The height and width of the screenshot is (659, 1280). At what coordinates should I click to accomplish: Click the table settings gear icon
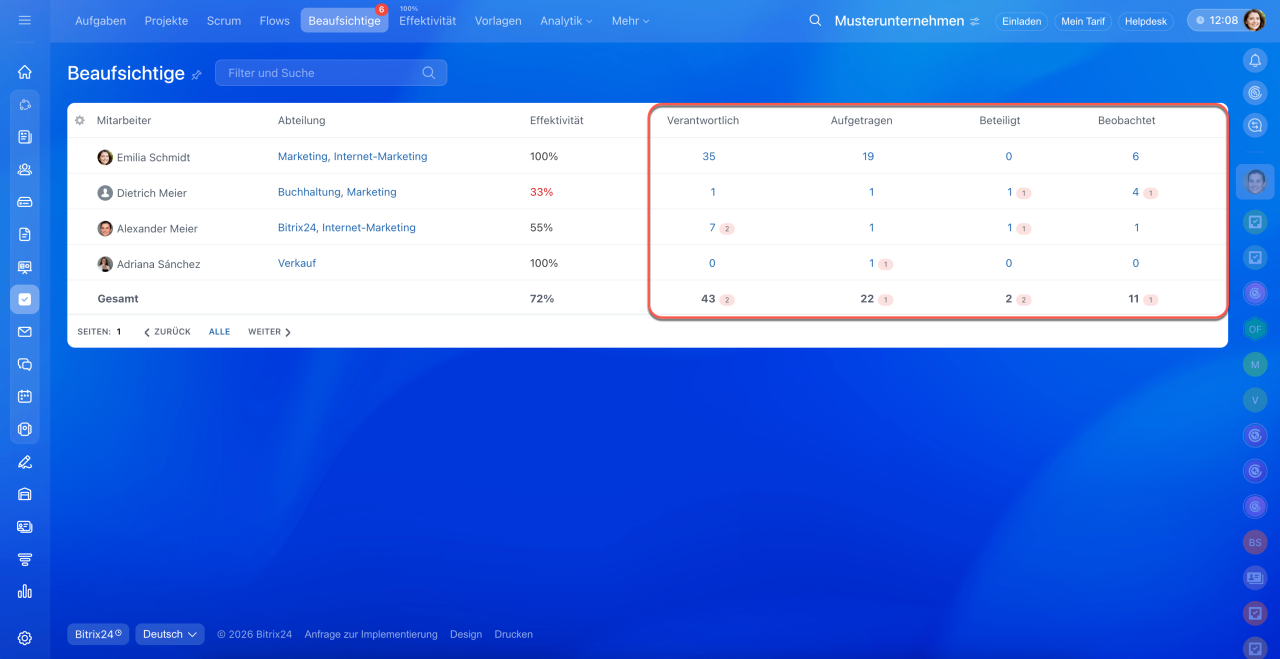(80, 120)
